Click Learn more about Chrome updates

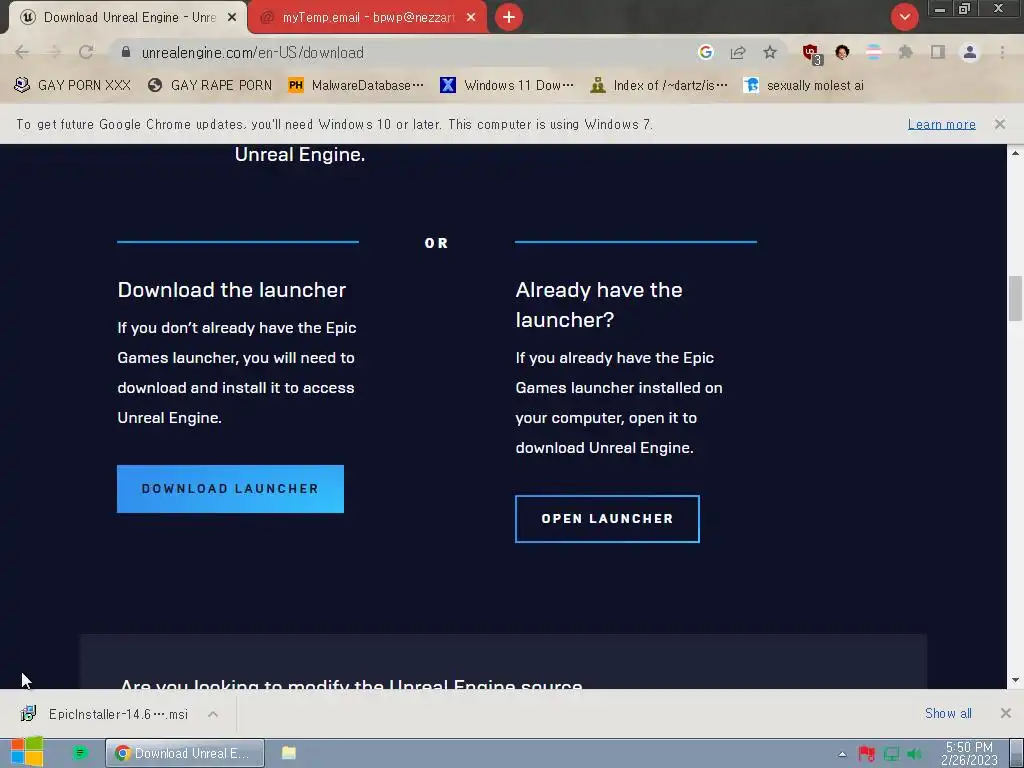pos(941,124)
